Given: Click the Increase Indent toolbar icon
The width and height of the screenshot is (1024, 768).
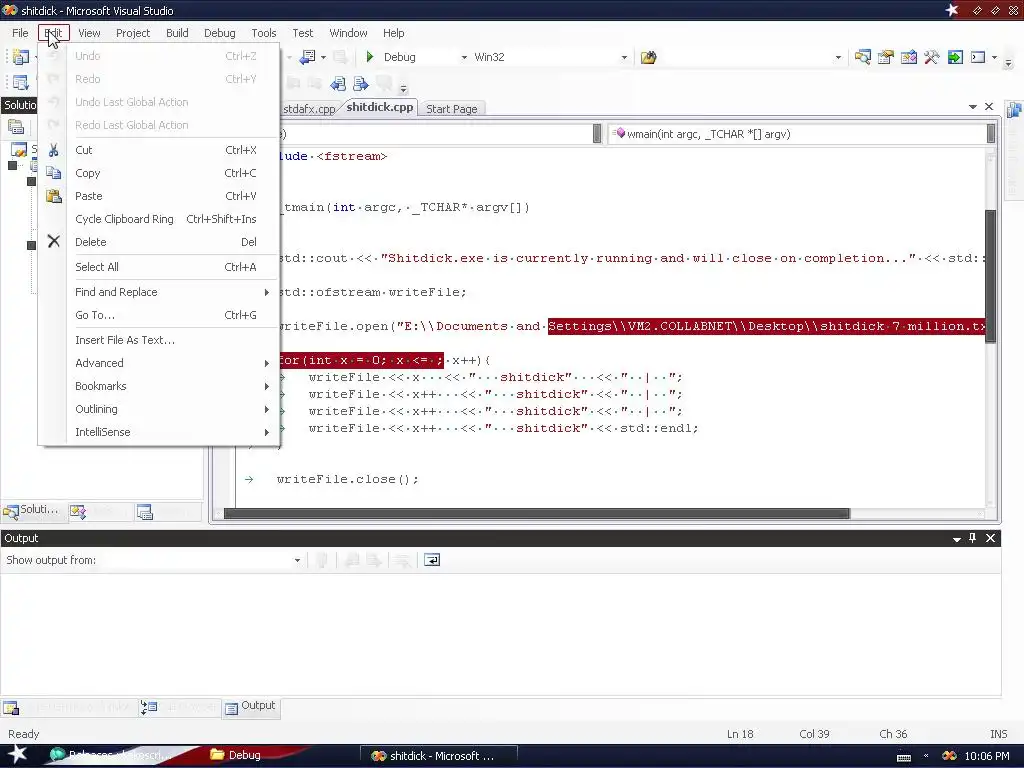Looking at the screenshot, I should tap(360, 84).
